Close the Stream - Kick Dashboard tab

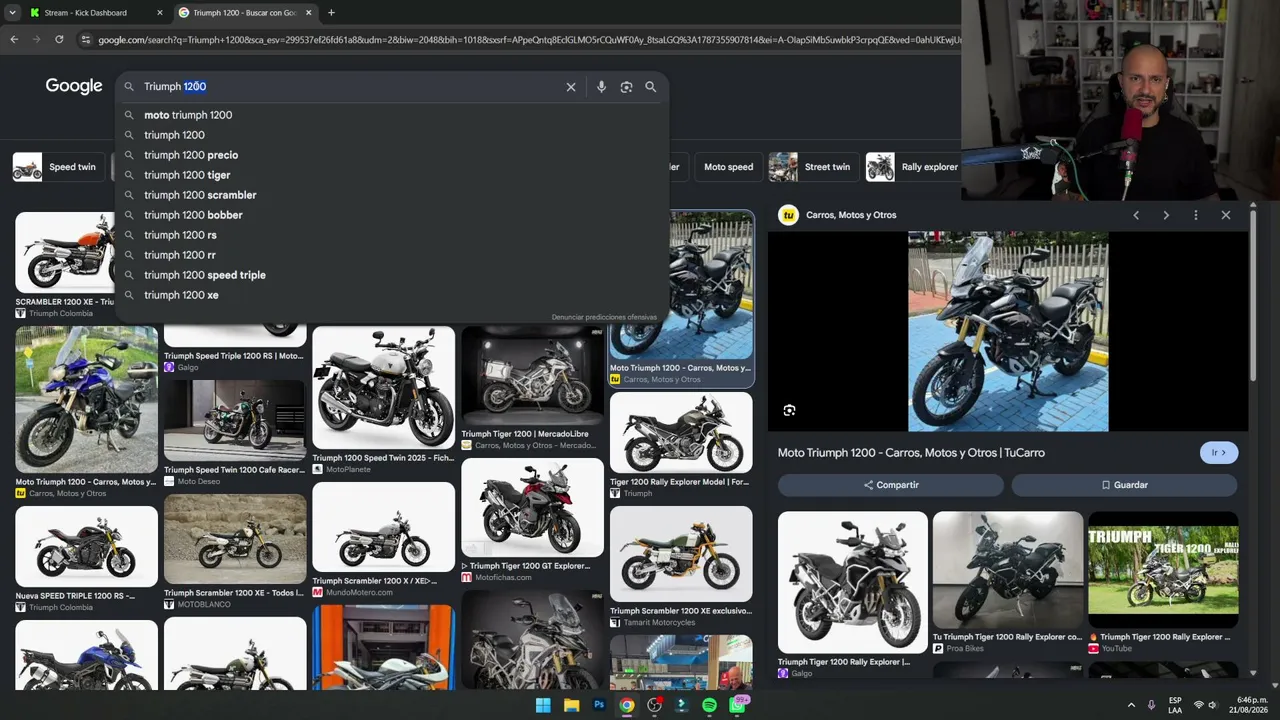click(159, 13)
